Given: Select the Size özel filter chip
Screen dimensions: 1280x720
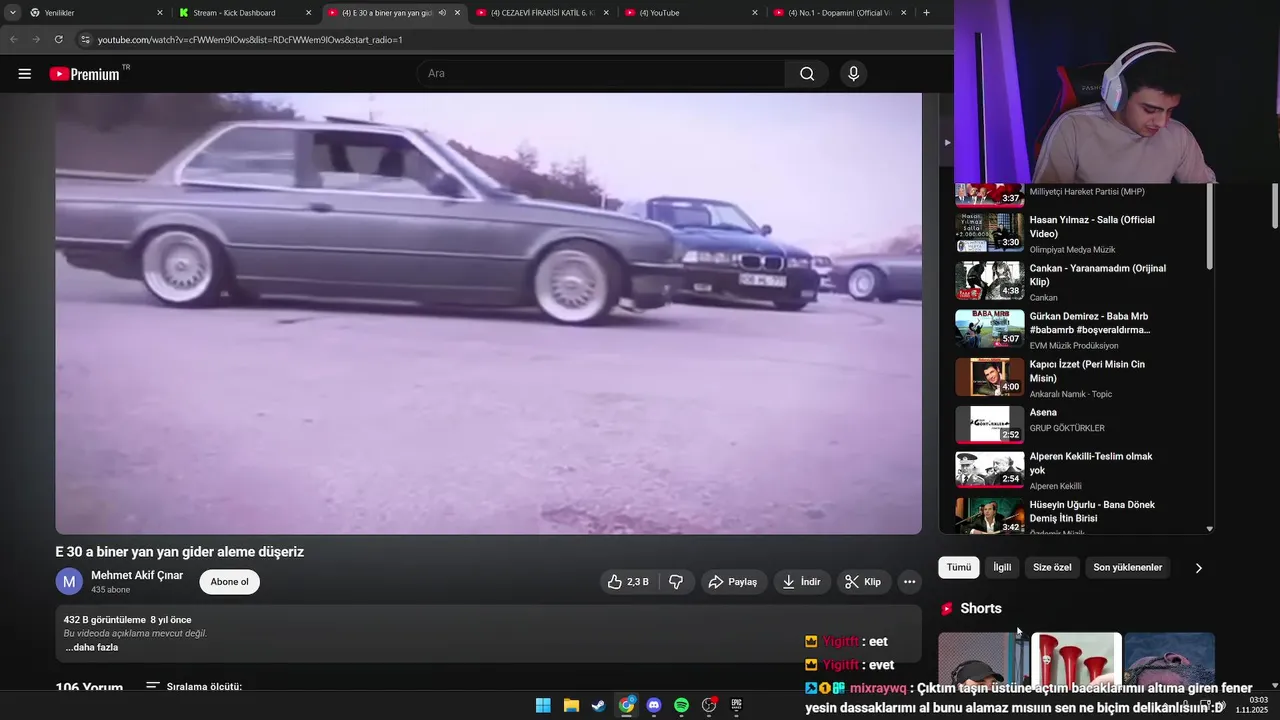Looking at the screenshot, I should (1052, 567).
